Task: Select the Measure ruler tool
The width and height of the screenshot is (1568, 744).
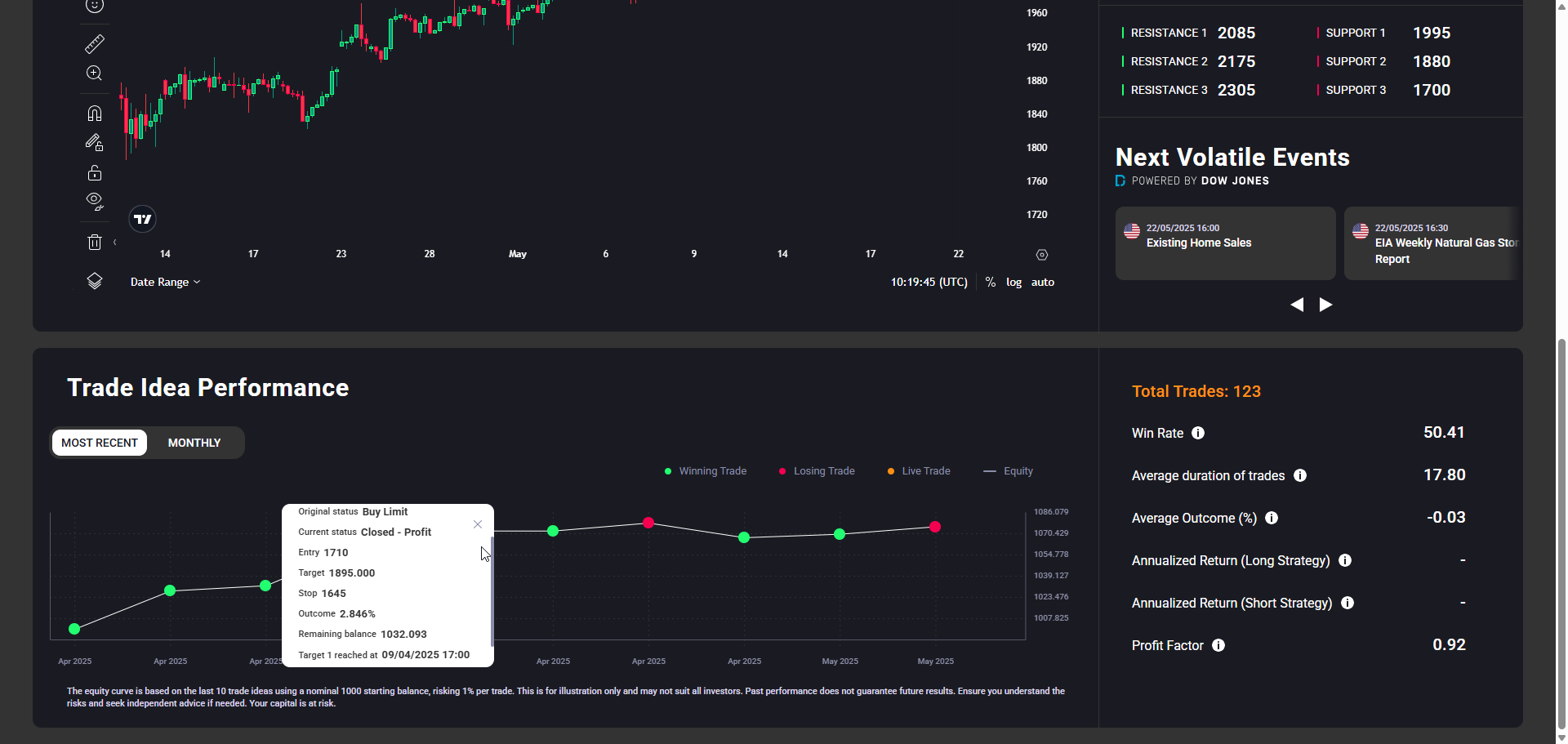Action: coord(95,43)
